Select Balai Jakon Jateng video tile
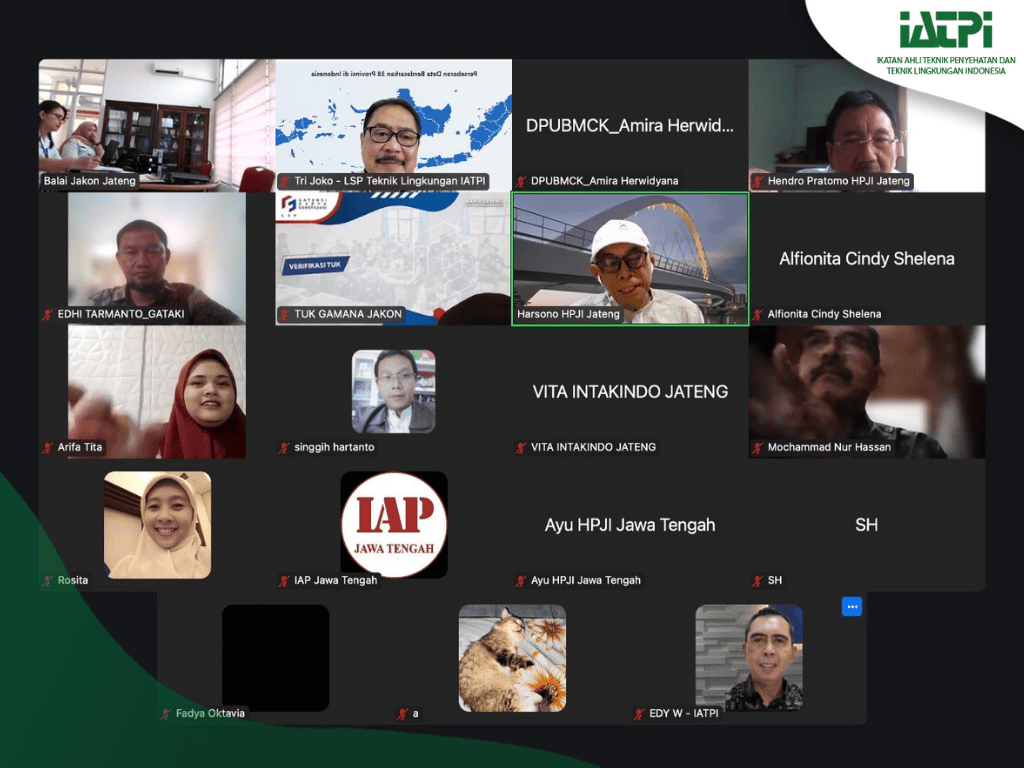Image resolution: width=1024 pixels, height=768 pixels. click(x=157, y=125)
